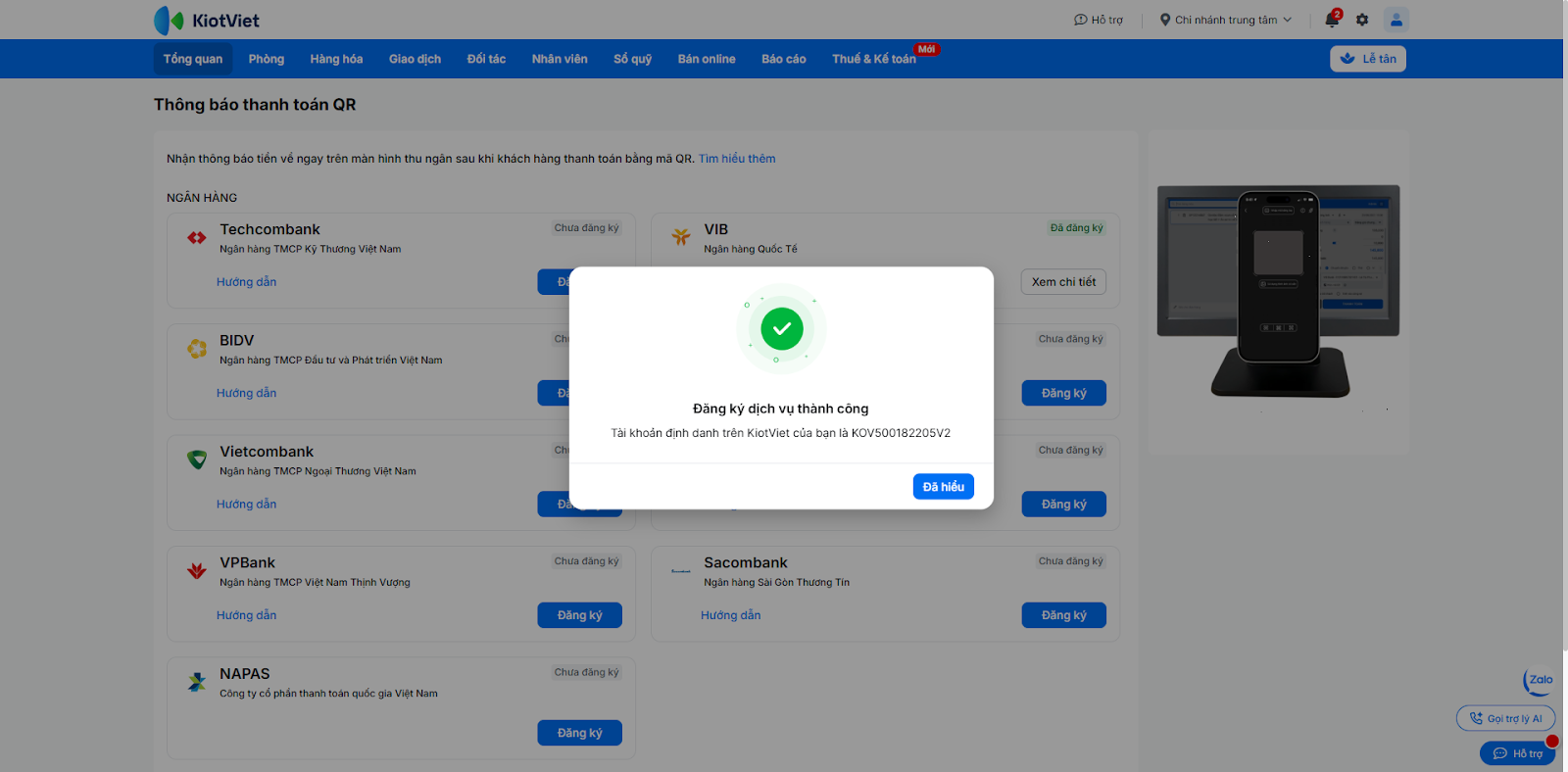1568x772 pixels.
Task: Register NAPAS with Đăng ký
Action: tap(580, 733)
